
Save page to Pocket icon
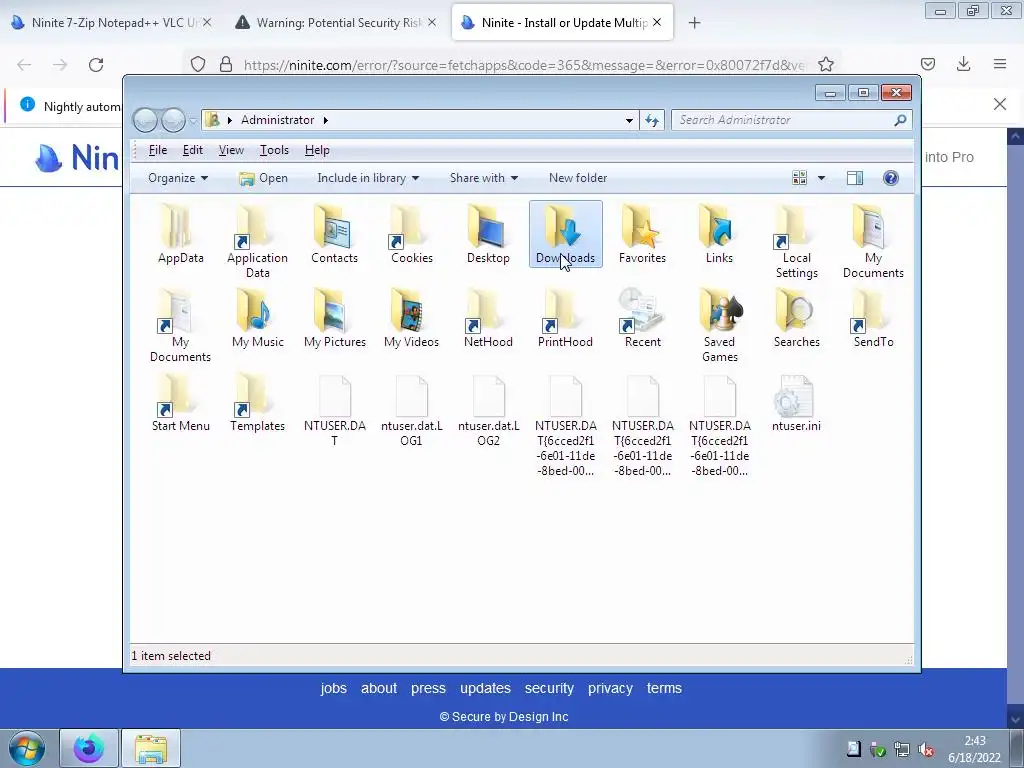(927, 64)
